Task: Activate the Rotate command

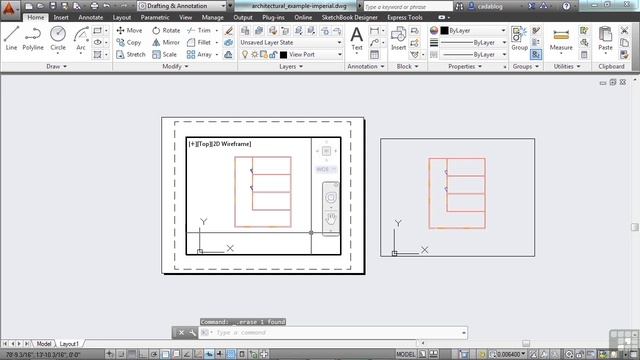Action: pyautogui.click(x=166, y=30)
